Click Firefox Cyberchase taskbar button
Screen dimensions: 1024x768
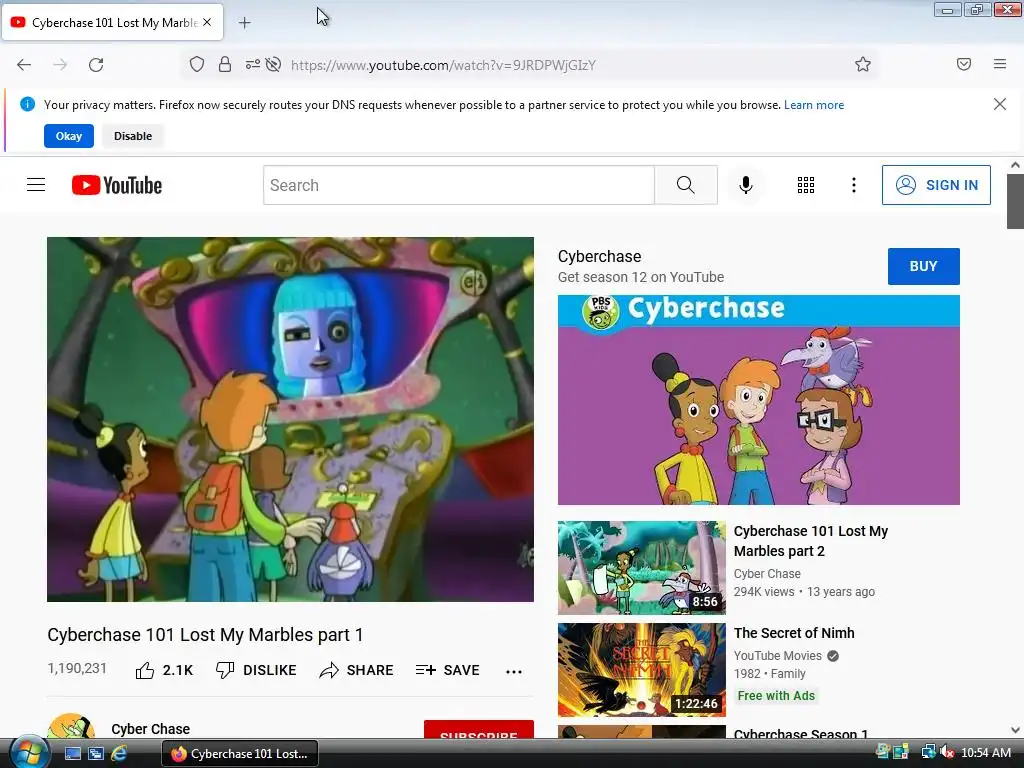[x=240, y=754]
